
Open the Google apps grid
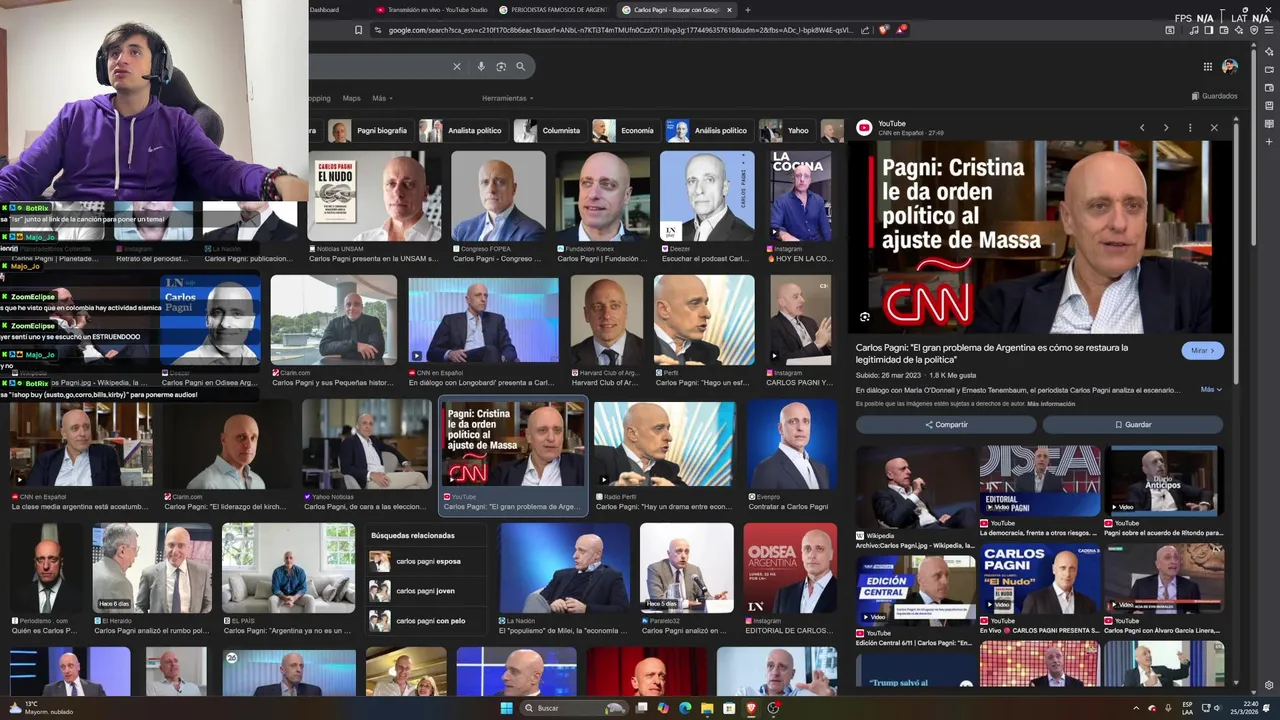point(1208,67)
